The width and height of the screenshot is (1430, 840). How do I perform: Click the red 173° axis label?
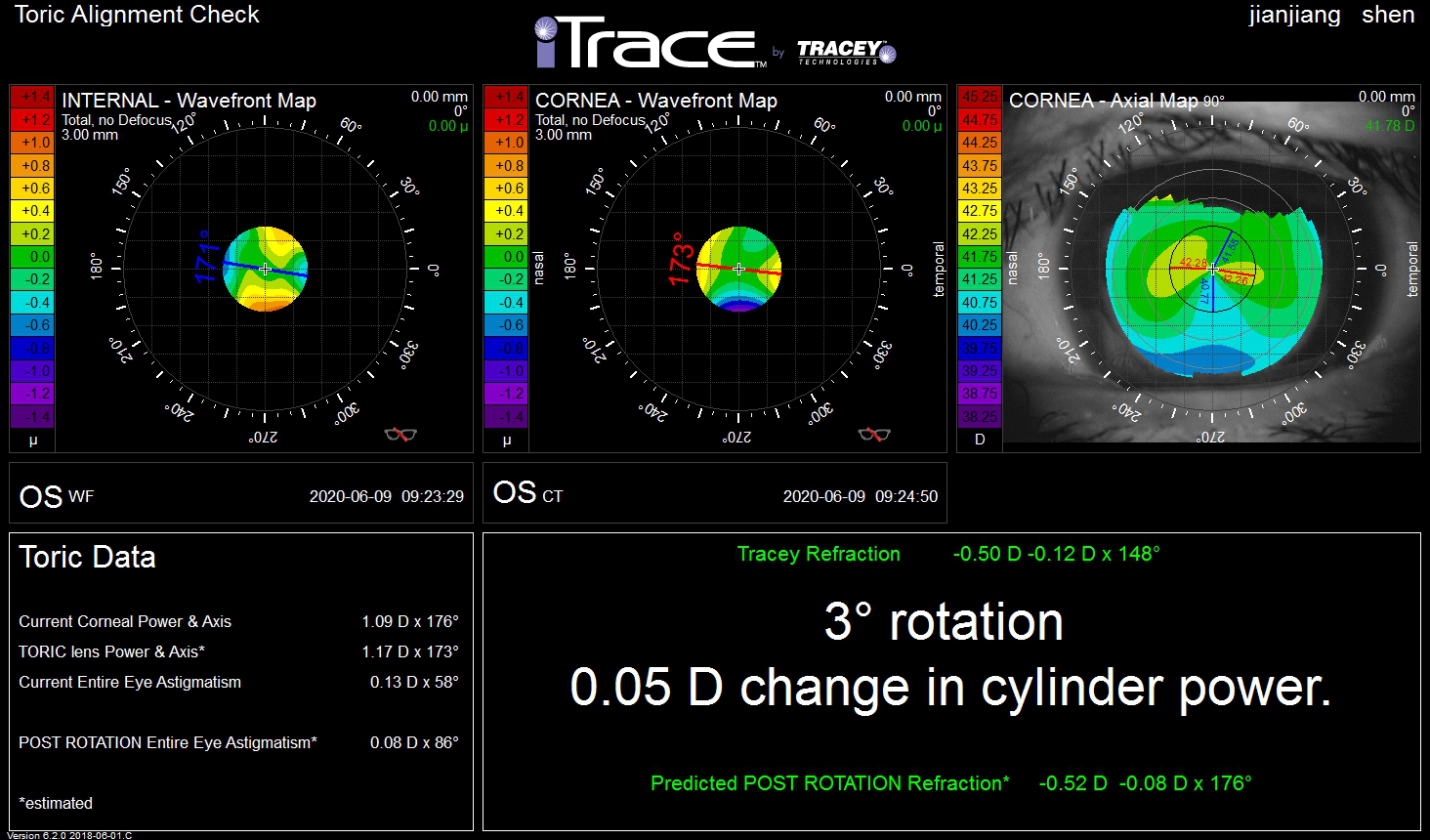pyautogui.click(x=680, y=259)
